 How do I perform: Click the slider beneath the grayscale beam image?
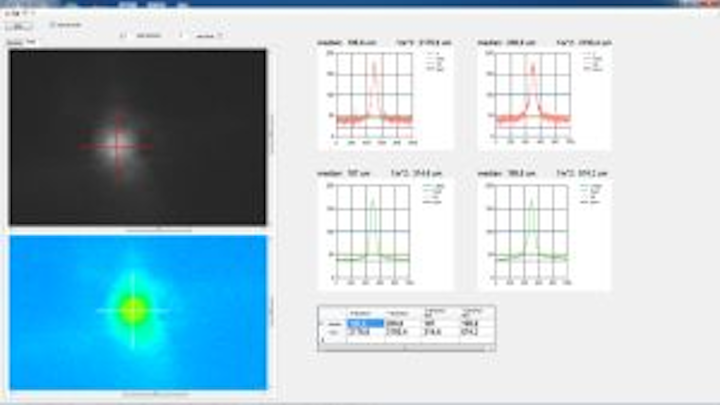(159, 229)
